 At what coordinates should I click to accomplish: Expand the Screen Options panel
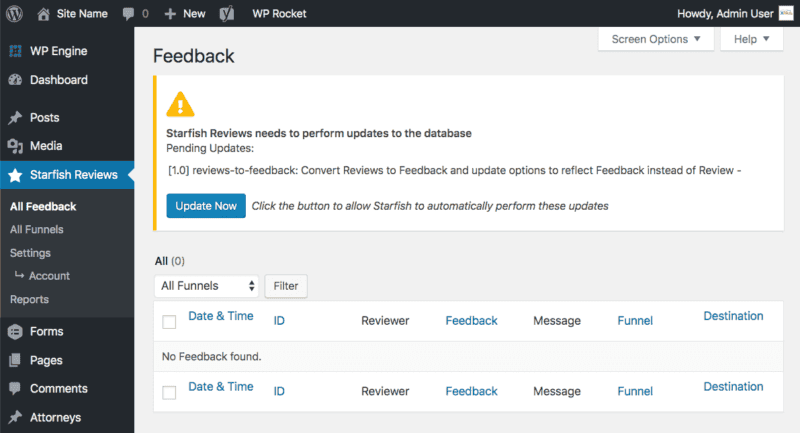(x=656, y=39)
